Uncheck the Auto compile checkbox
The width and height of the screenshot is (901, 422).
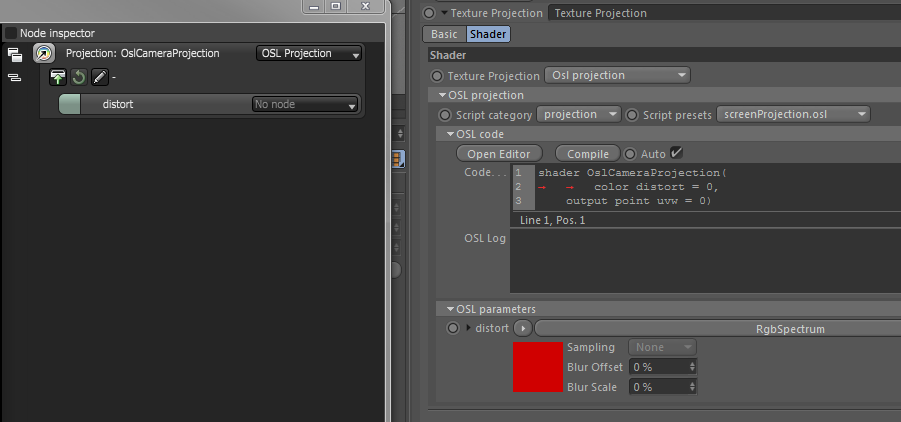[676, 152]
